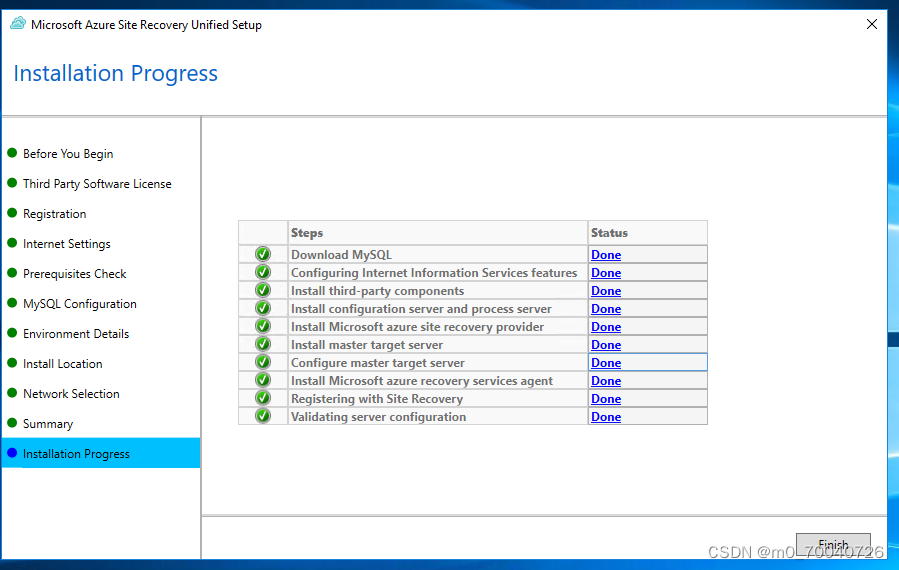Screen dimensions: 899x570
Task: Select the Install Location step
Action: click(62, 364)
